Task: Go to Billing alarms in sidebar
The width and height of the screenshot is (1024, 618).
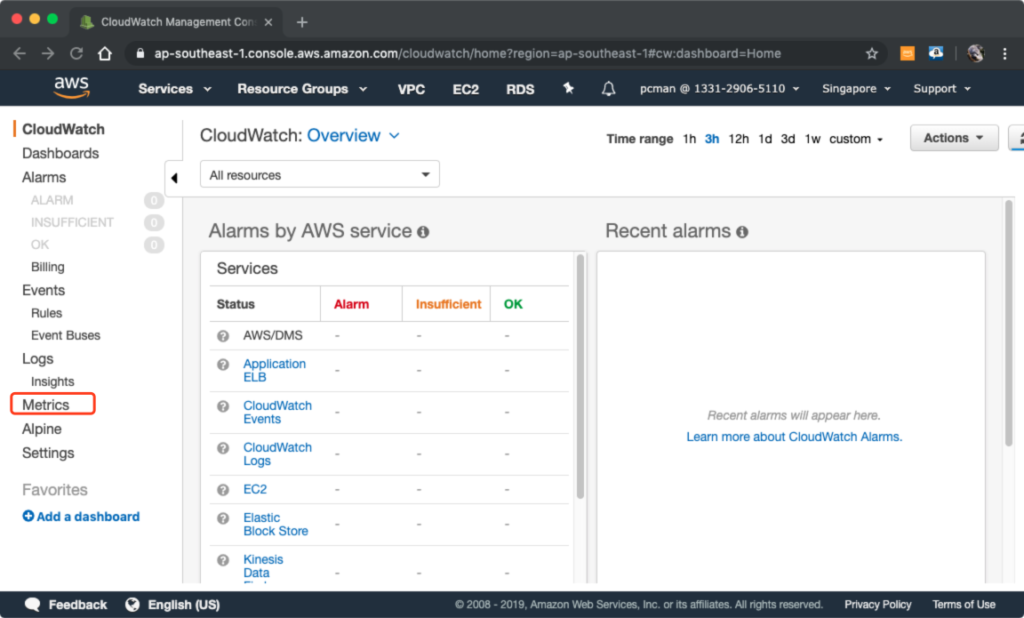Action: coord(48,267)
